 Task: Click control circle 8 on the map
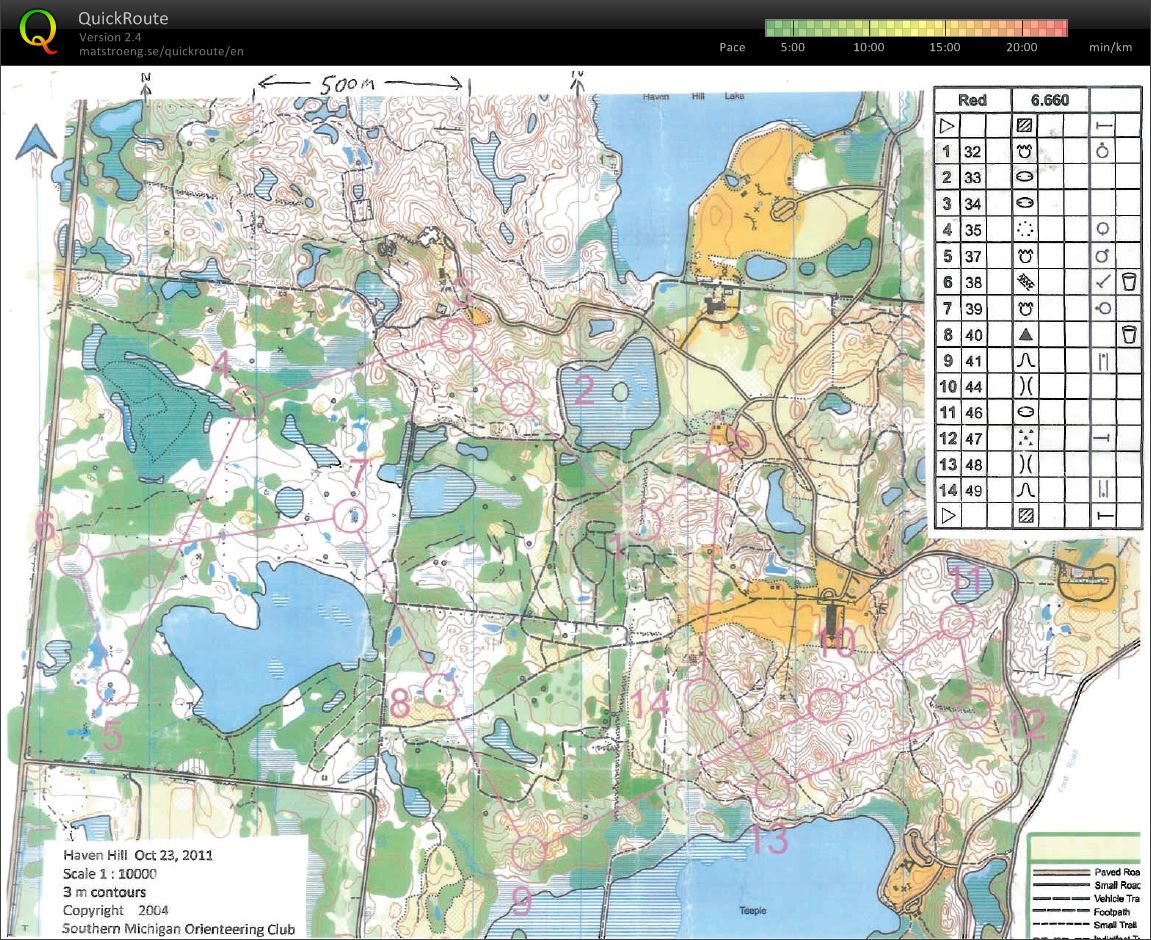point(439,689)
